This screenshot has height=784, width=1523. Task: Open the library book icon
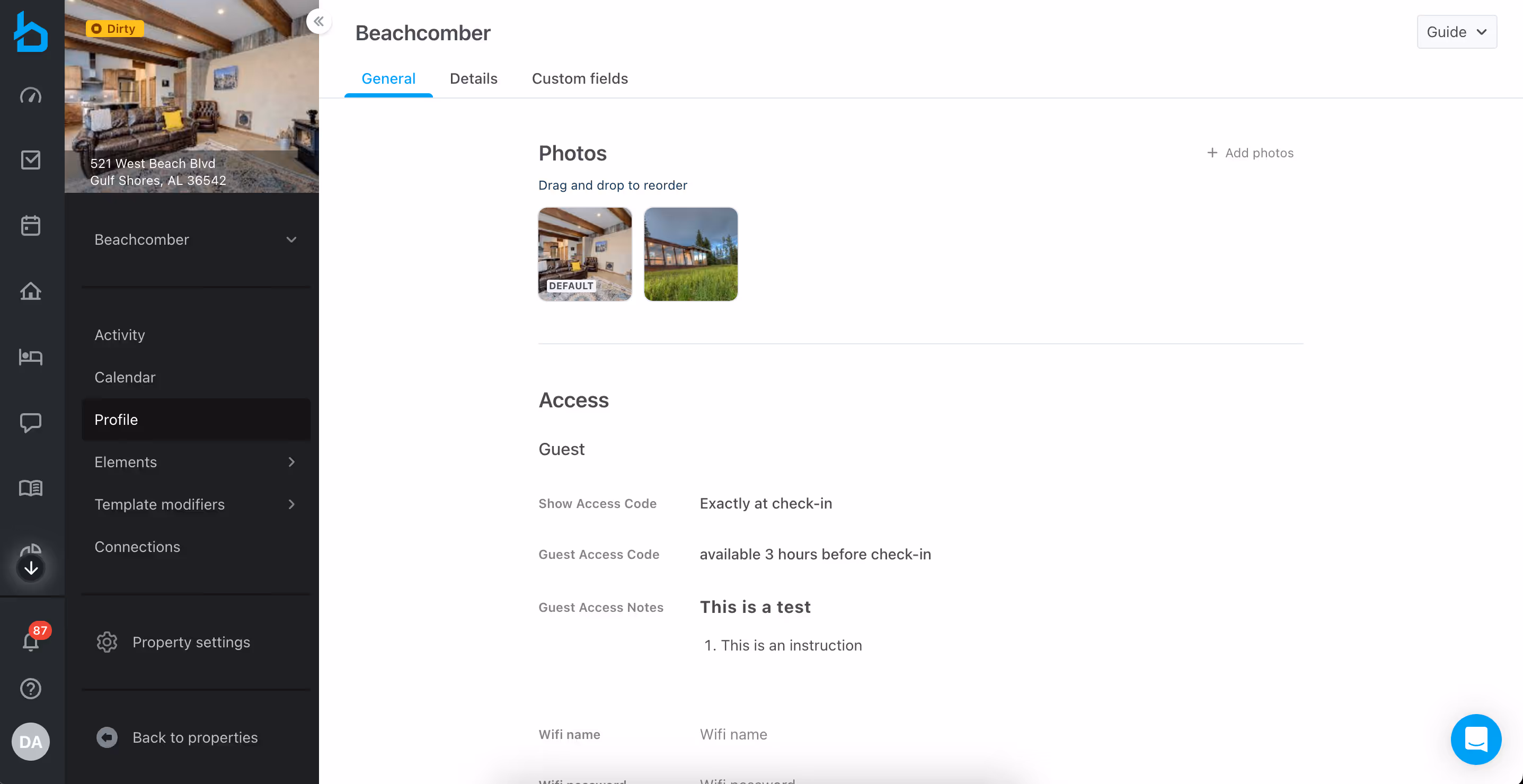[31, 487]
